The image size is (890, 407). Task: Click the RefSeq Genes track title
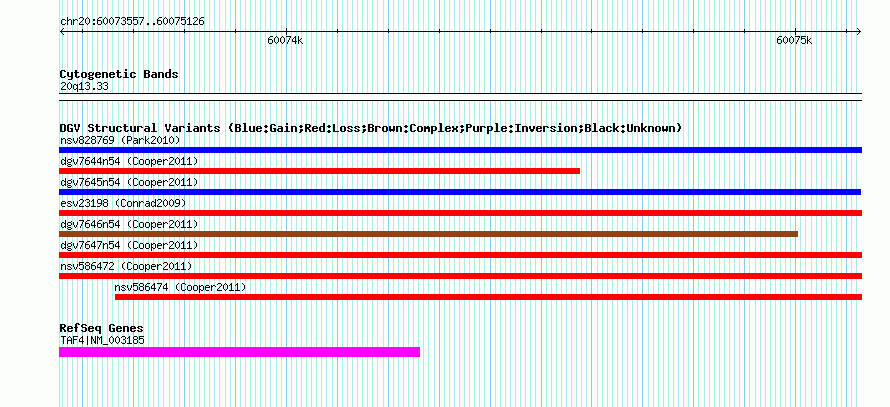[x=101, y=328]
